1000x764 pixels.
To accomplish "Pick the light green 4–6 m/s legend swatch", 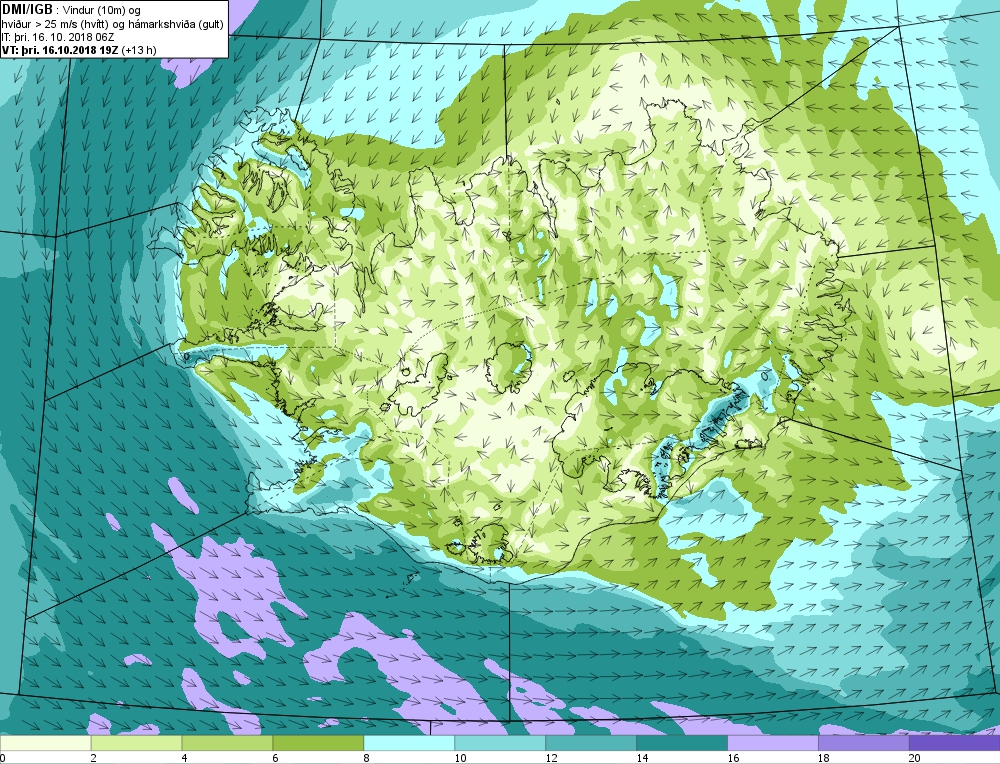I will coord(227,743).
